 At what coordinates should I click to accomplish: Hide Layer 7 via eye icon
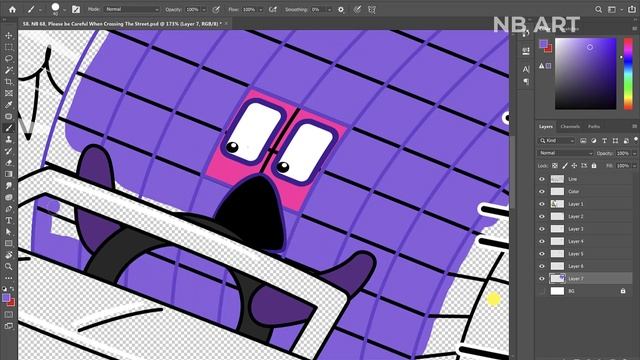542,278
